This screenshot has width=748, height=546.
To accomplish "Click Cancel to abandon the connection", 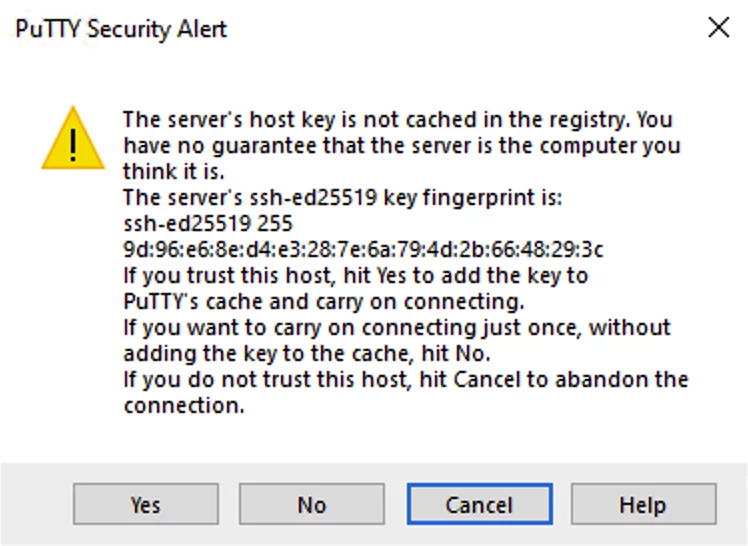I will click(x=479, y=504).
